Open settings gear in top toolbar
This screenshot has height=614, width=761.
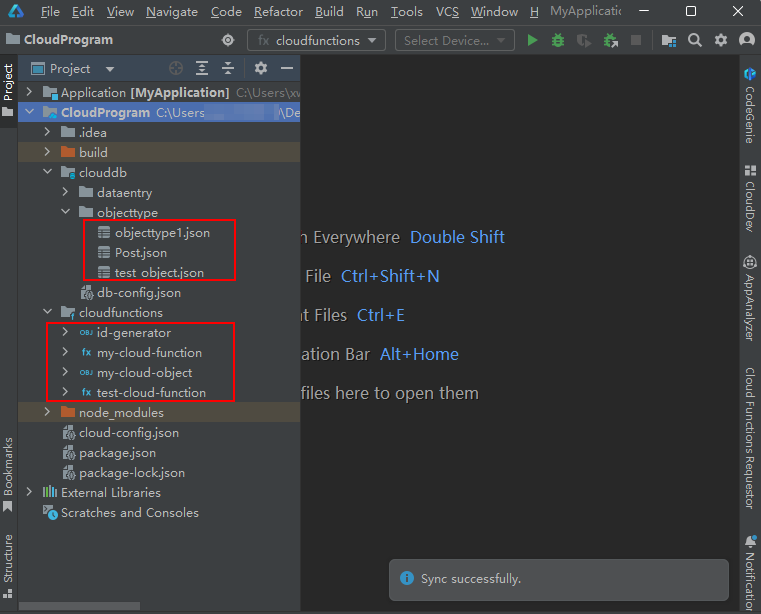click(x=721, y=40)
